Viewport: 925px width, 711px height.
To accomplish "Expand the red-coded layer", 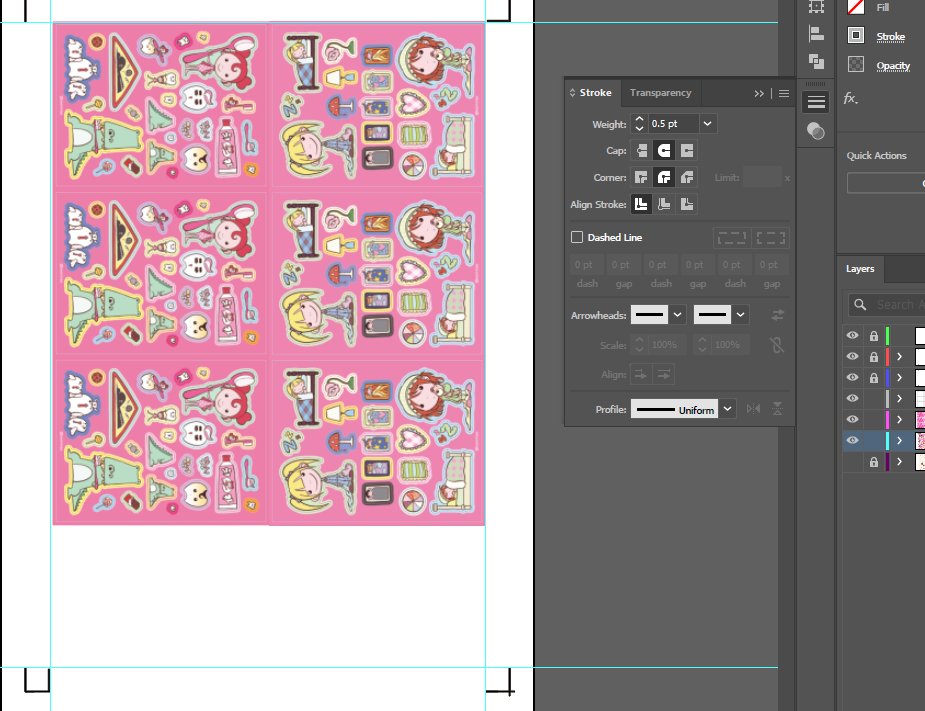I will (900, 356).
